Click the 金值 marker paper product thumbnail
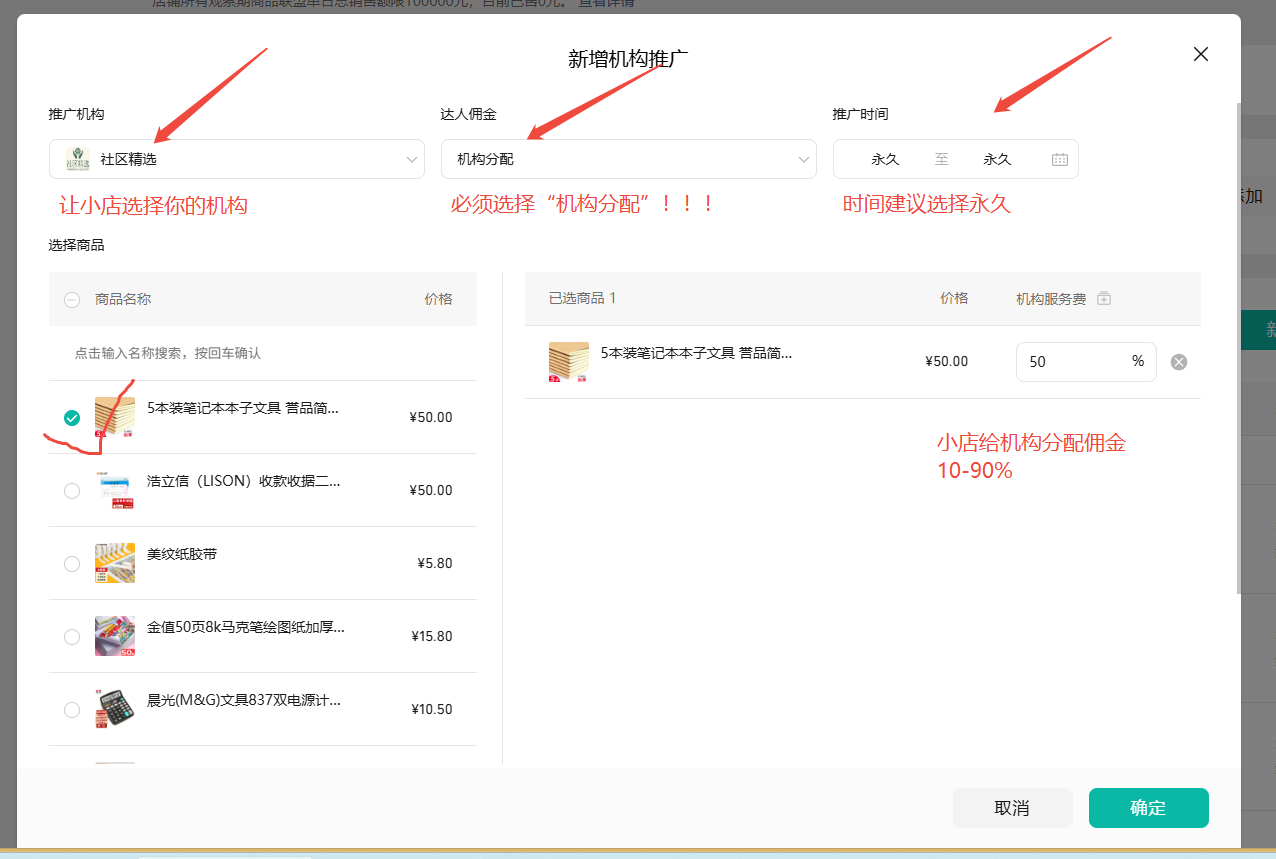Screen dimensions: 1276x859 coord(115,636)
